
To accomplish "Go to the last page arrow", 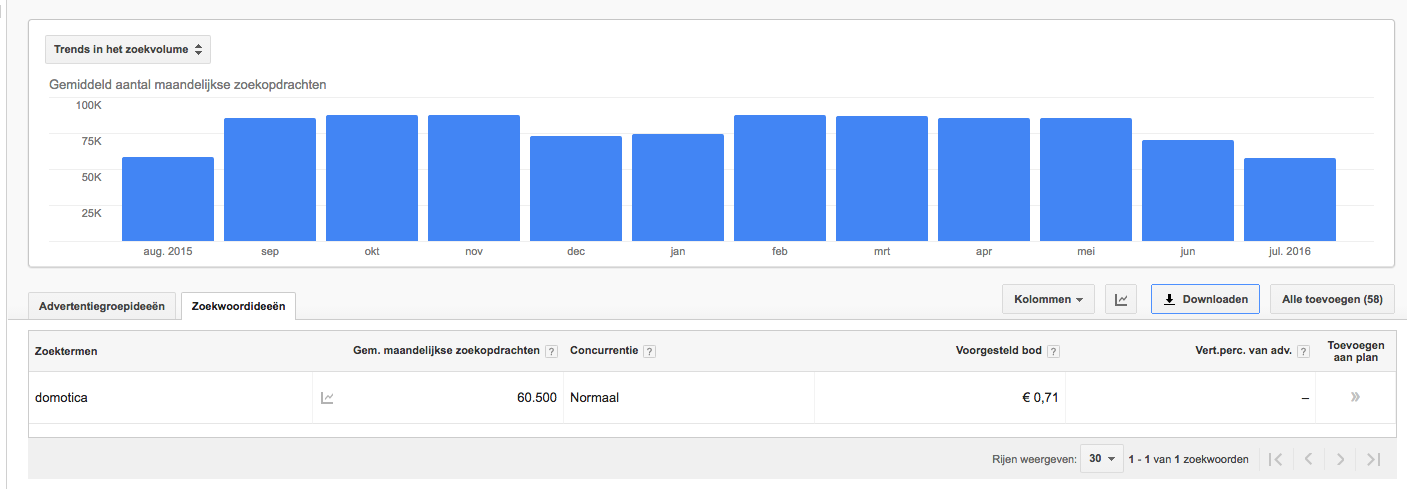I will 1373,459.
